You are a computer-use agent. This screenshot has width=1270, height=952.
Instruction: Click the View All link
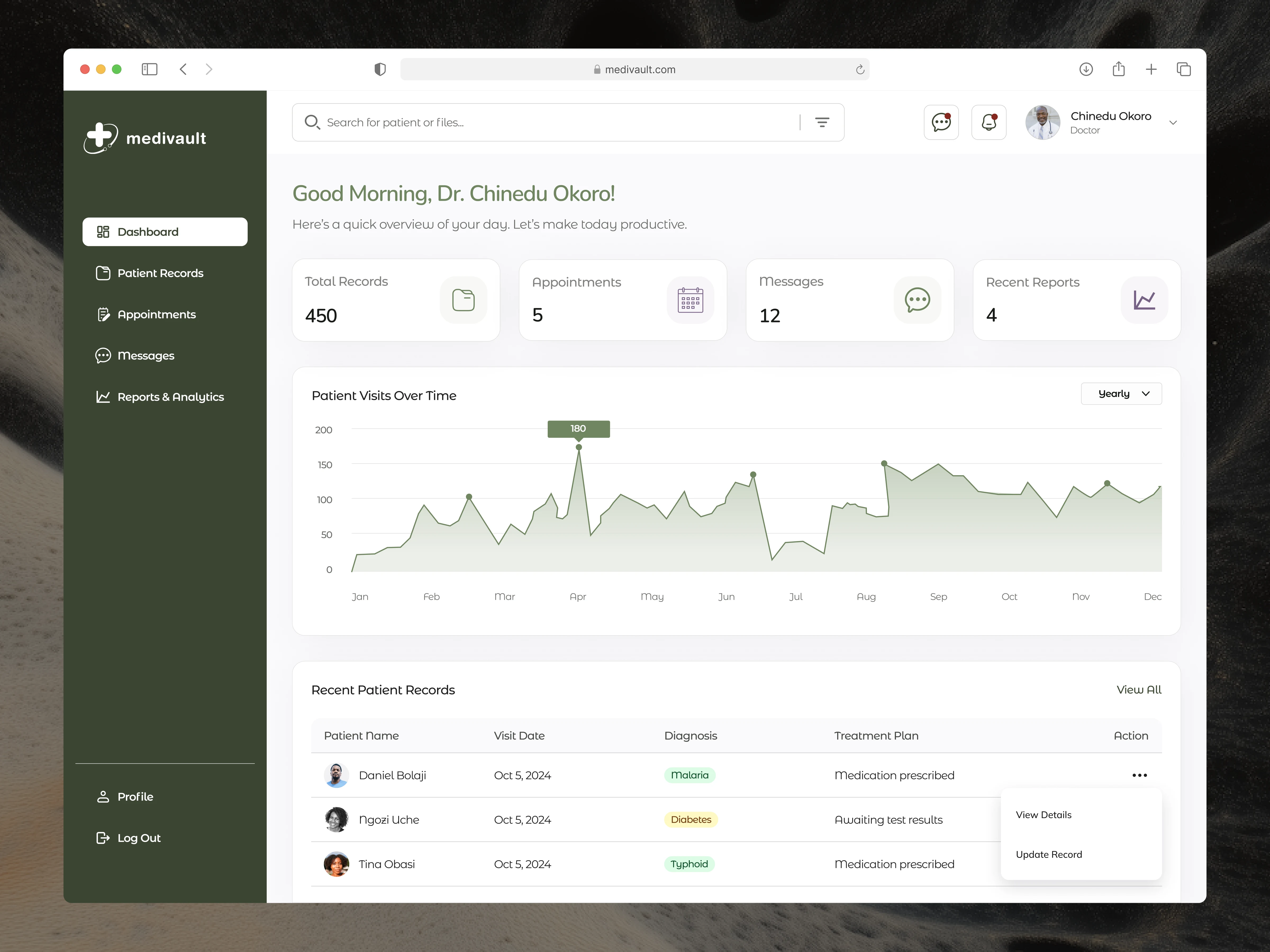[1139, 690]
